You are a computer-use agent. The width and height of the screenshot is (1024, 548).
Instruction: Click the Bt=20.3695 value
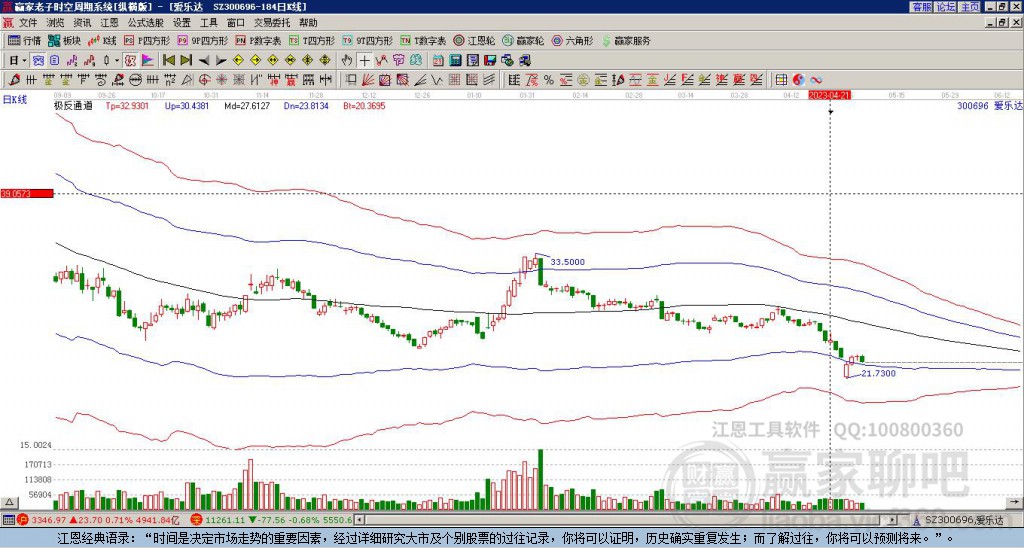(x=364, y=105)
